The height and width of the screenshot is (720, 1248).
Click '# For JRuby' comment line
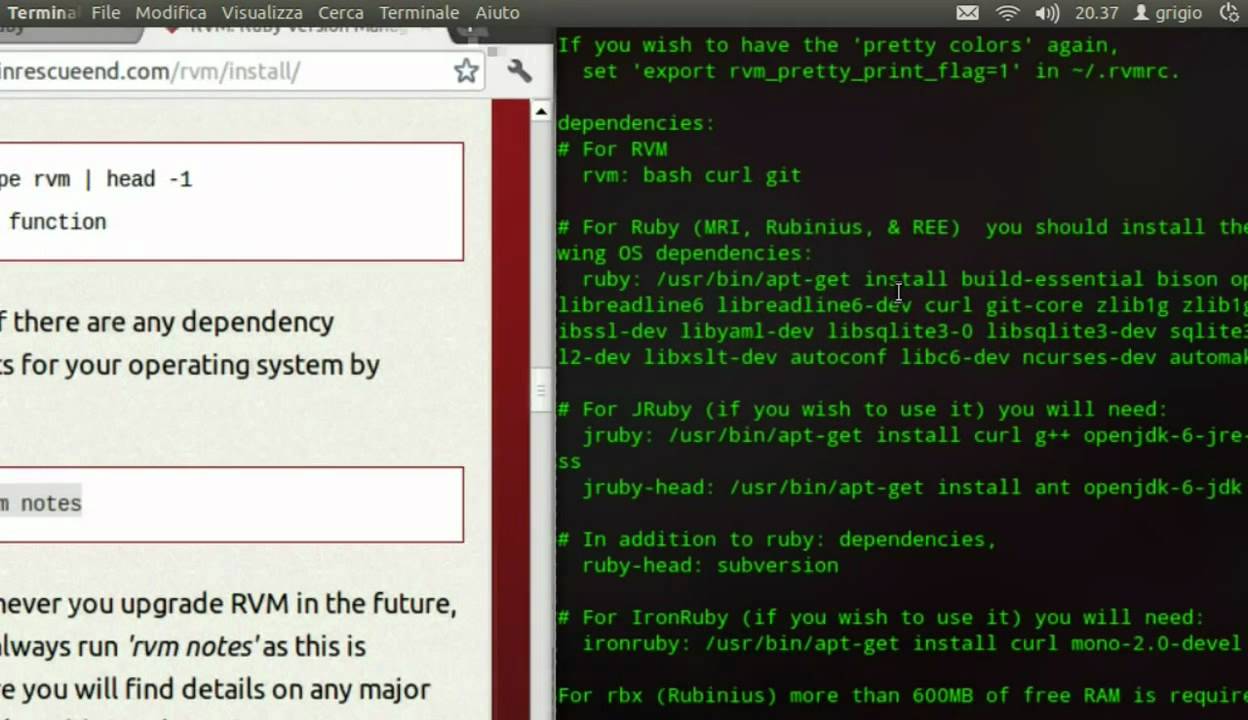pos(862,409)
